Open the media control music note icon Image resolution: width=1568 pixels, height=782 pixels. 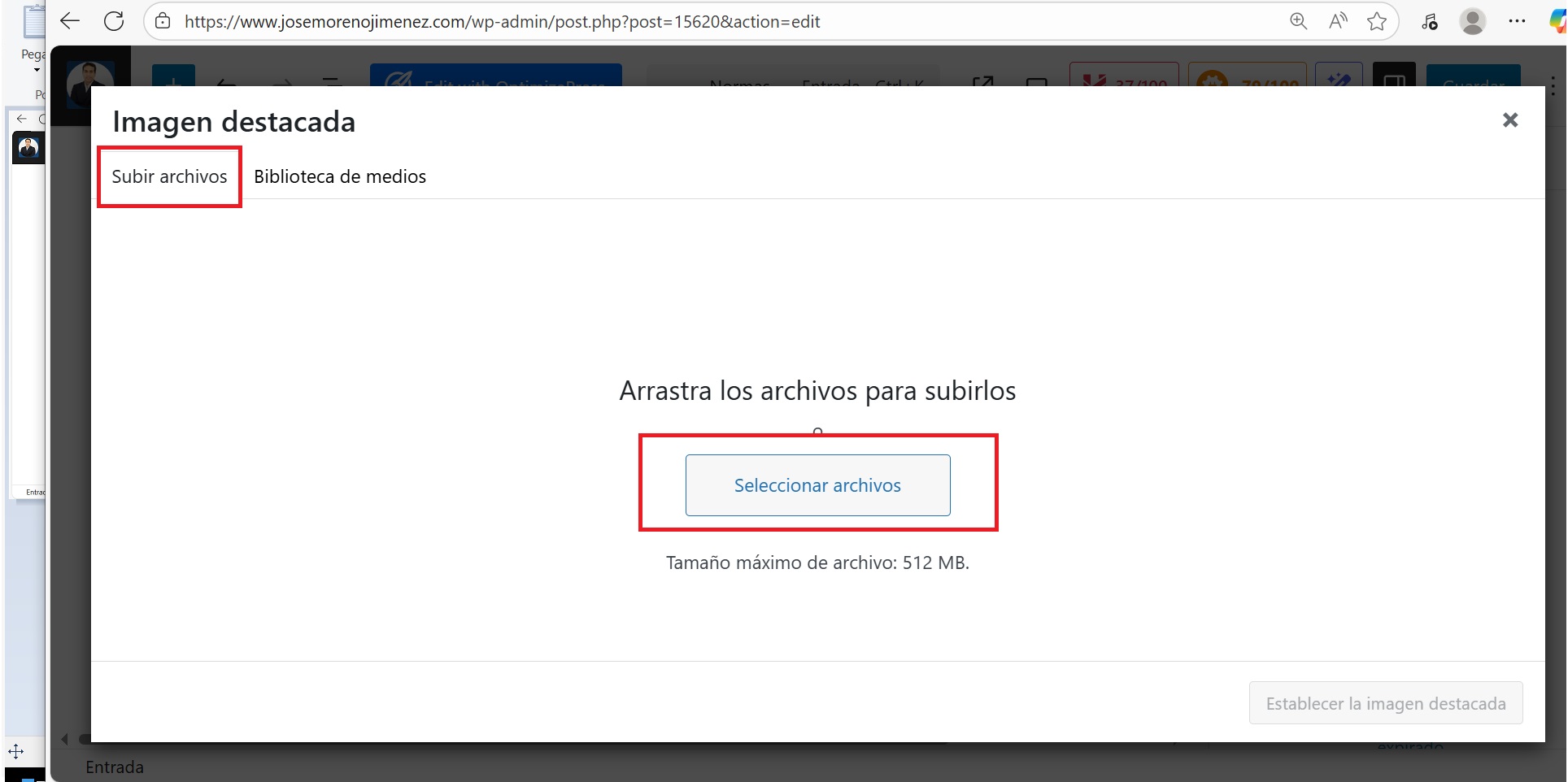click(x=1429, y=22)
